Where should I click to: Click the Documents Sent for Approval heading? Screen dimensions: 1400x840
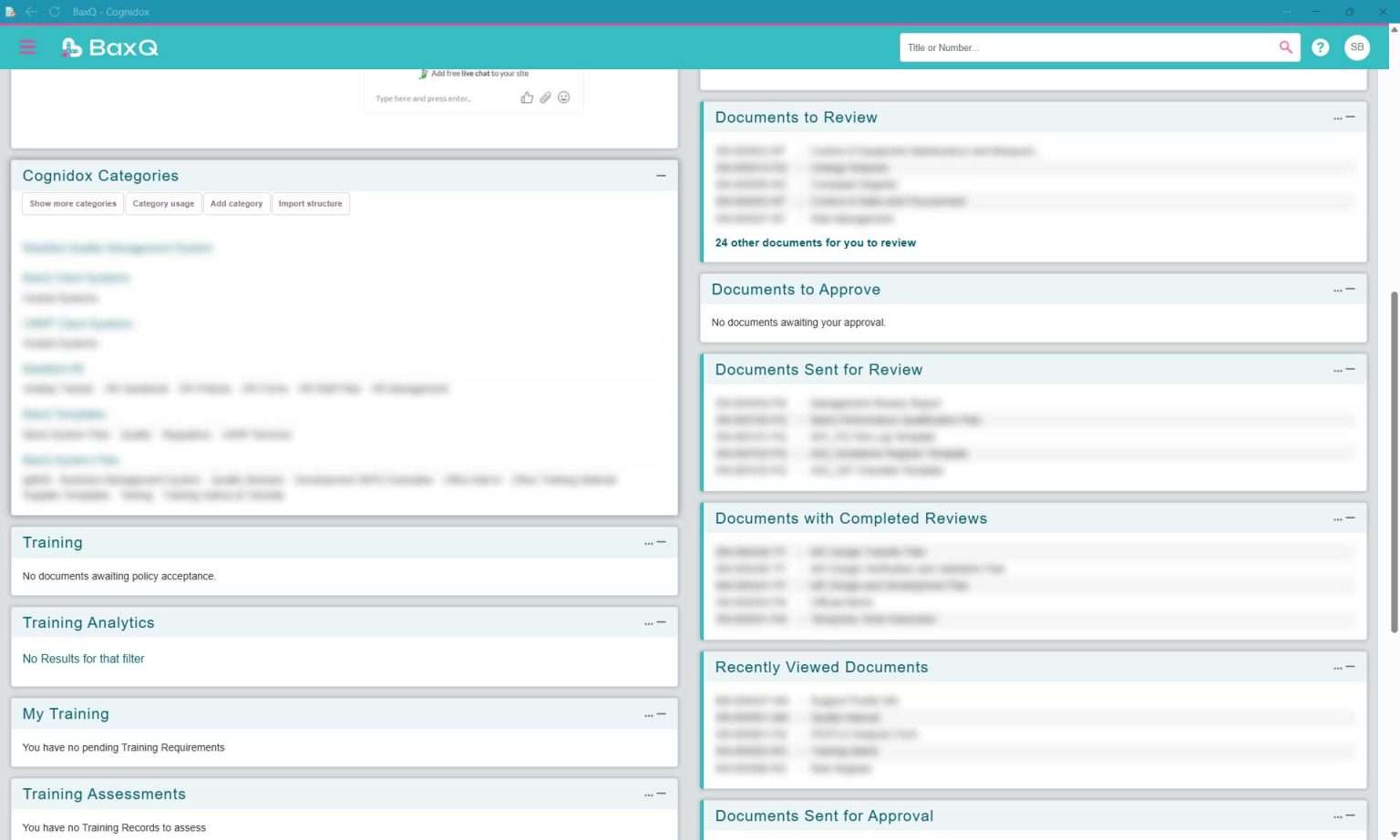pyautogui.click(x=824, y=815)
